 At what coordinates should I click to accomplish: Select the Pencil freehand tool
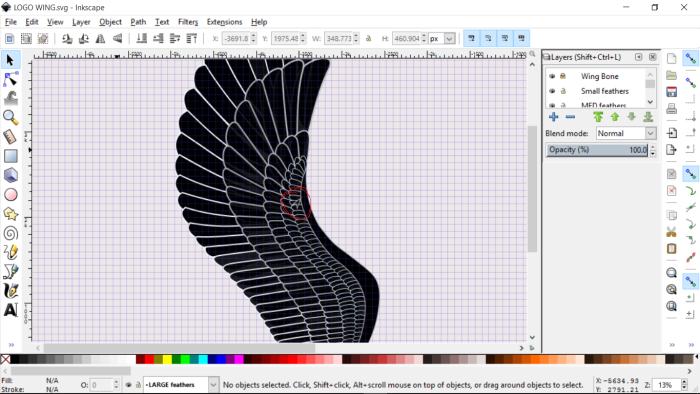click(10, 252)
